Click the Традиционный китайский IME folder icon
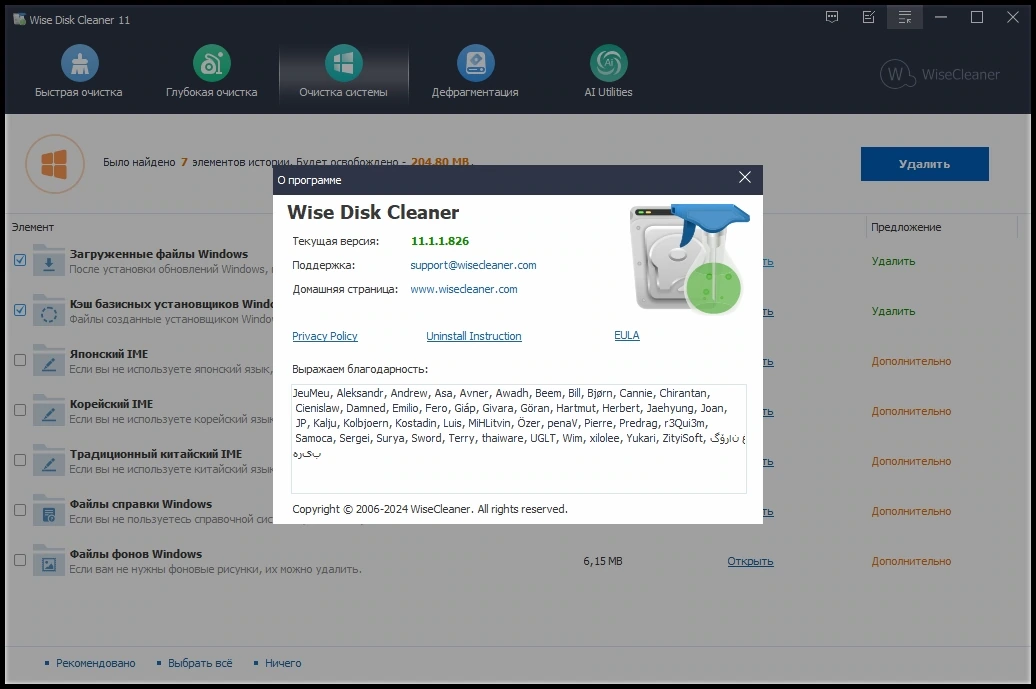The image size is (1036, 689). click(x=48, y=462)
